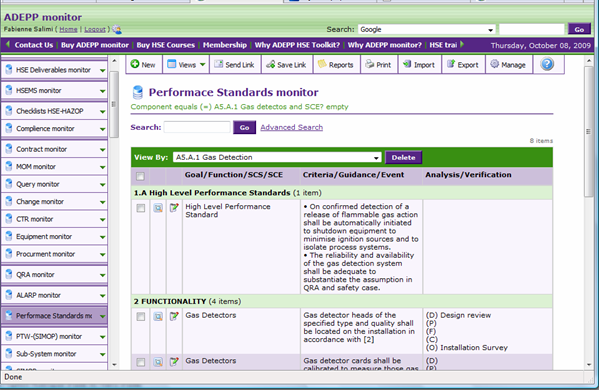Open Membership in the purple menu bar
Viewport: 599px width, 390px height.
coord(225,45)
